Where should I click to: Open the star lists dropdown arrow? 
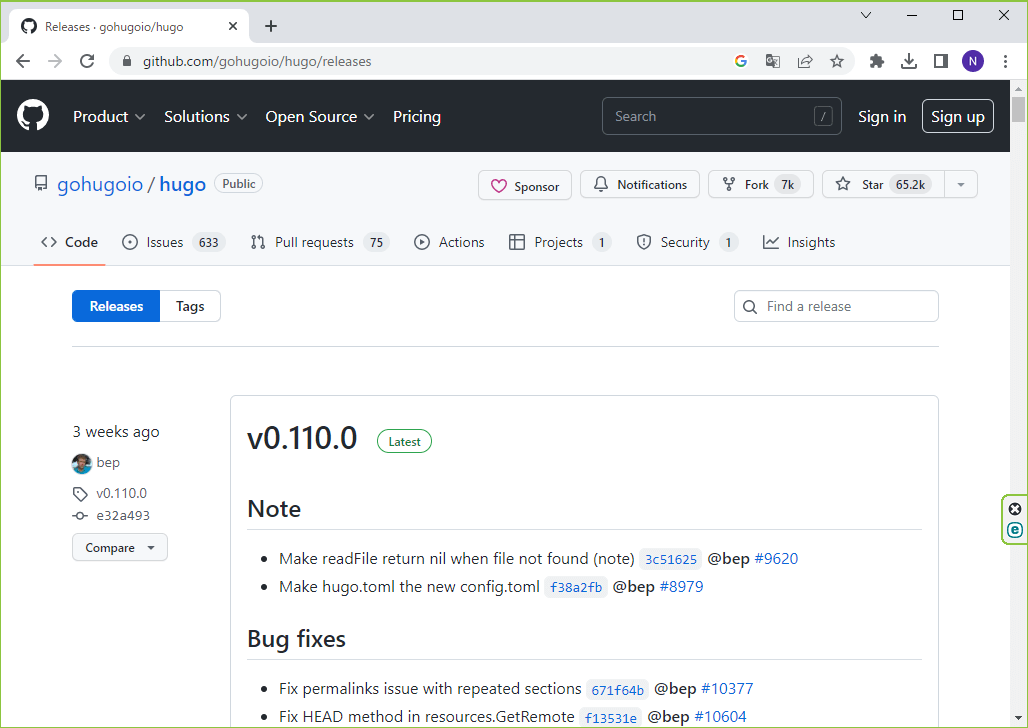pyautogui.click(x=961, y=185)
